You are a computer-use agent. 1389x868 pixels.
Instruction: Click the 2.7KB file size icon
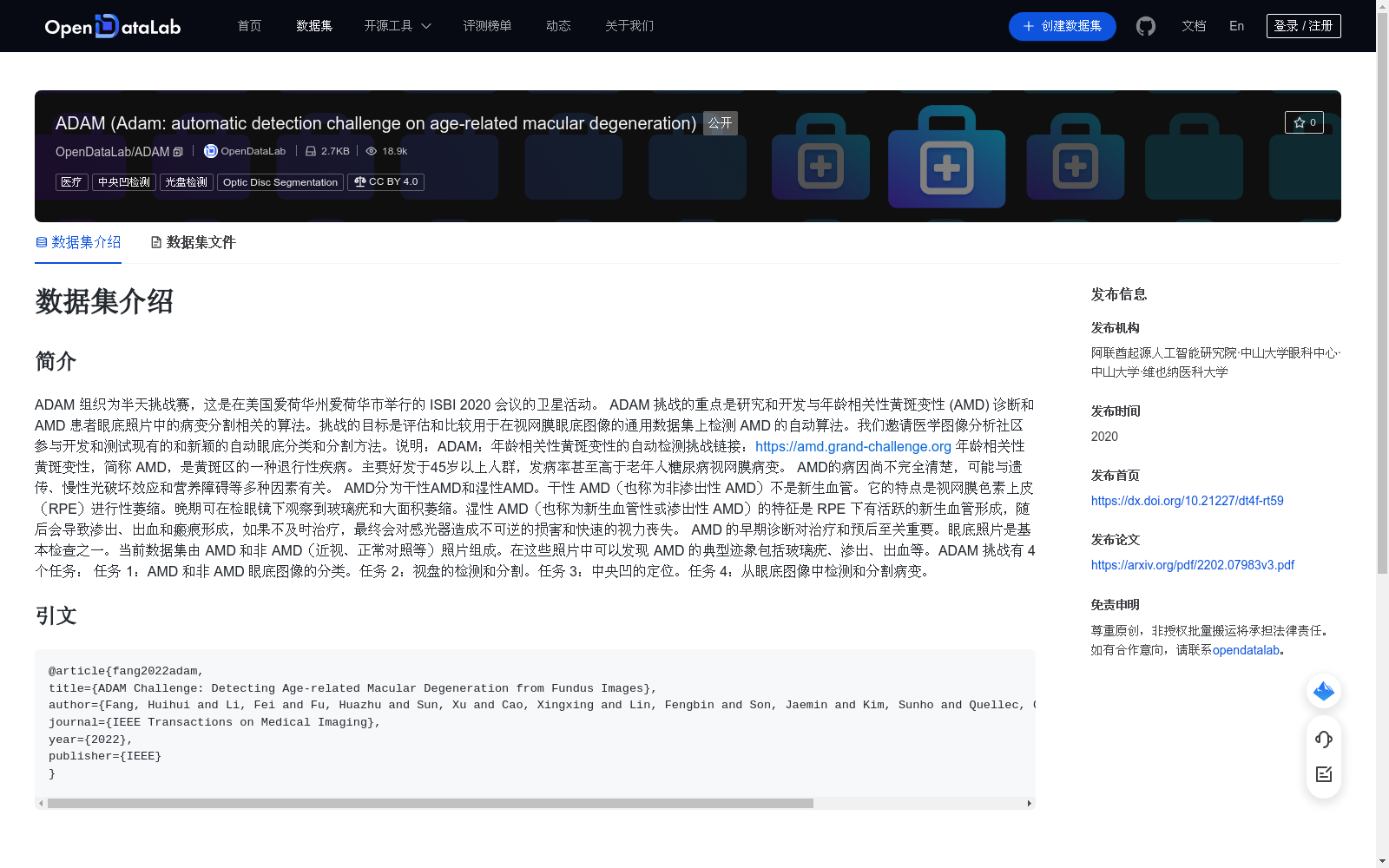point(311,151)
